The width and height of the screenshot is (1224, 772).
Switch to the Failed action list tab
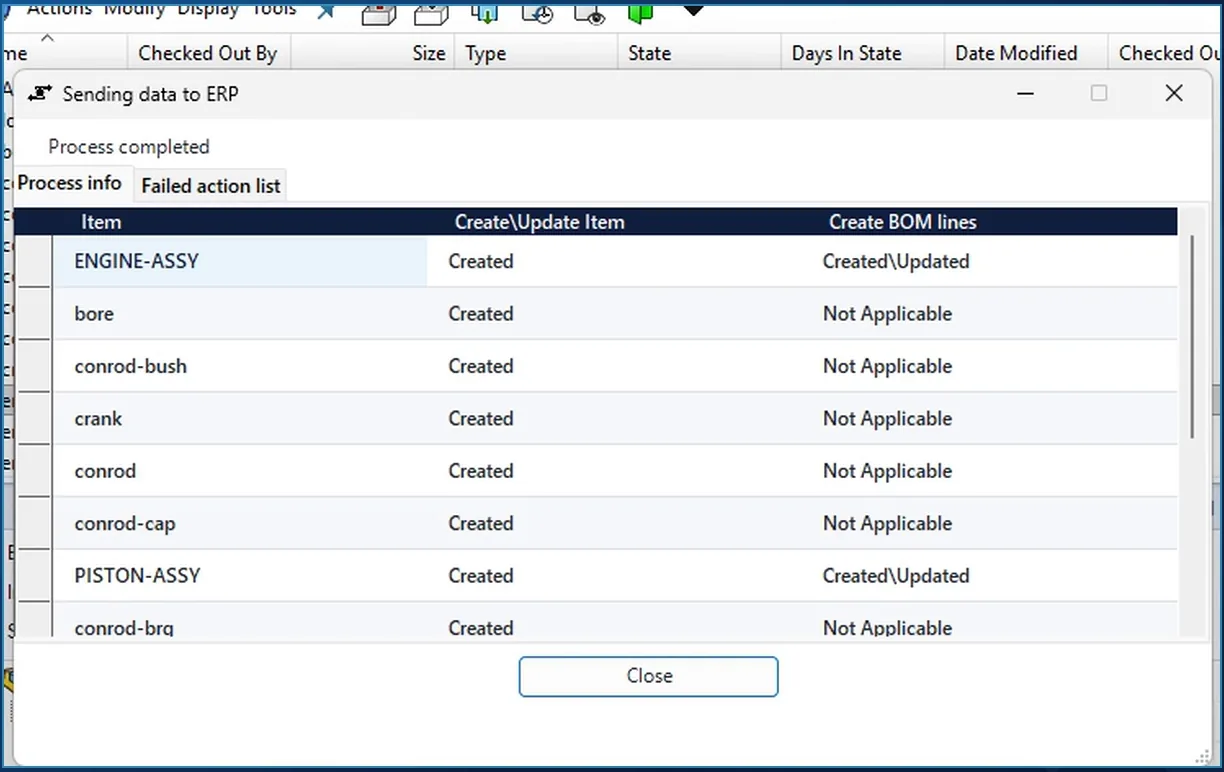coord(211,185)
